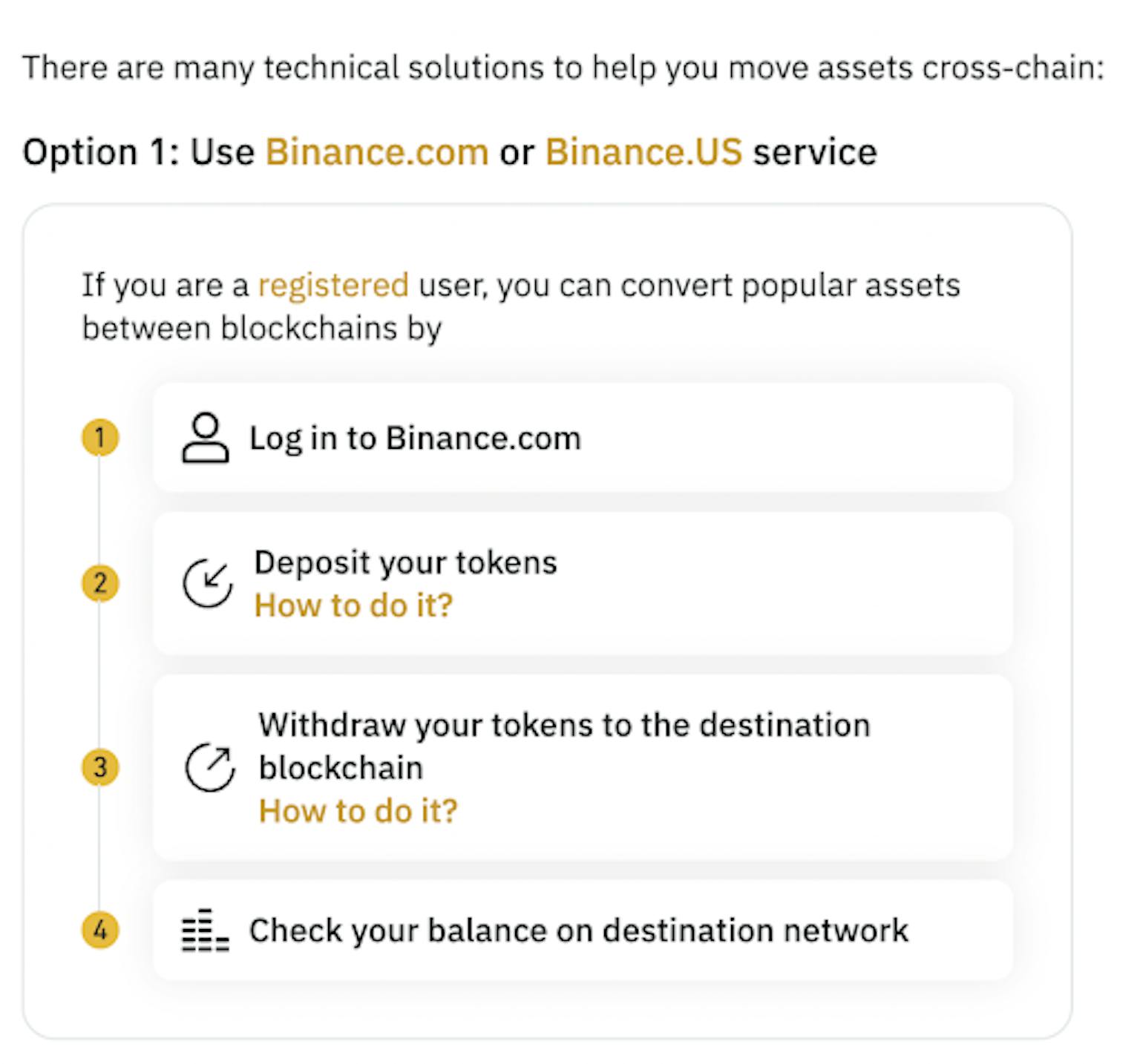Image resolution: width=1140 pixels, height=1064 pixels.
Task: Click the yellow step 1 number badge
Action: [100, 438]
